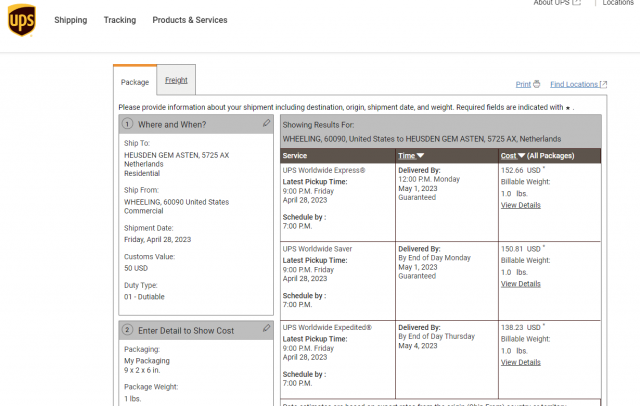Click the 138.23 USD cost value
640x406 pixels.
[x=521, y=327]
